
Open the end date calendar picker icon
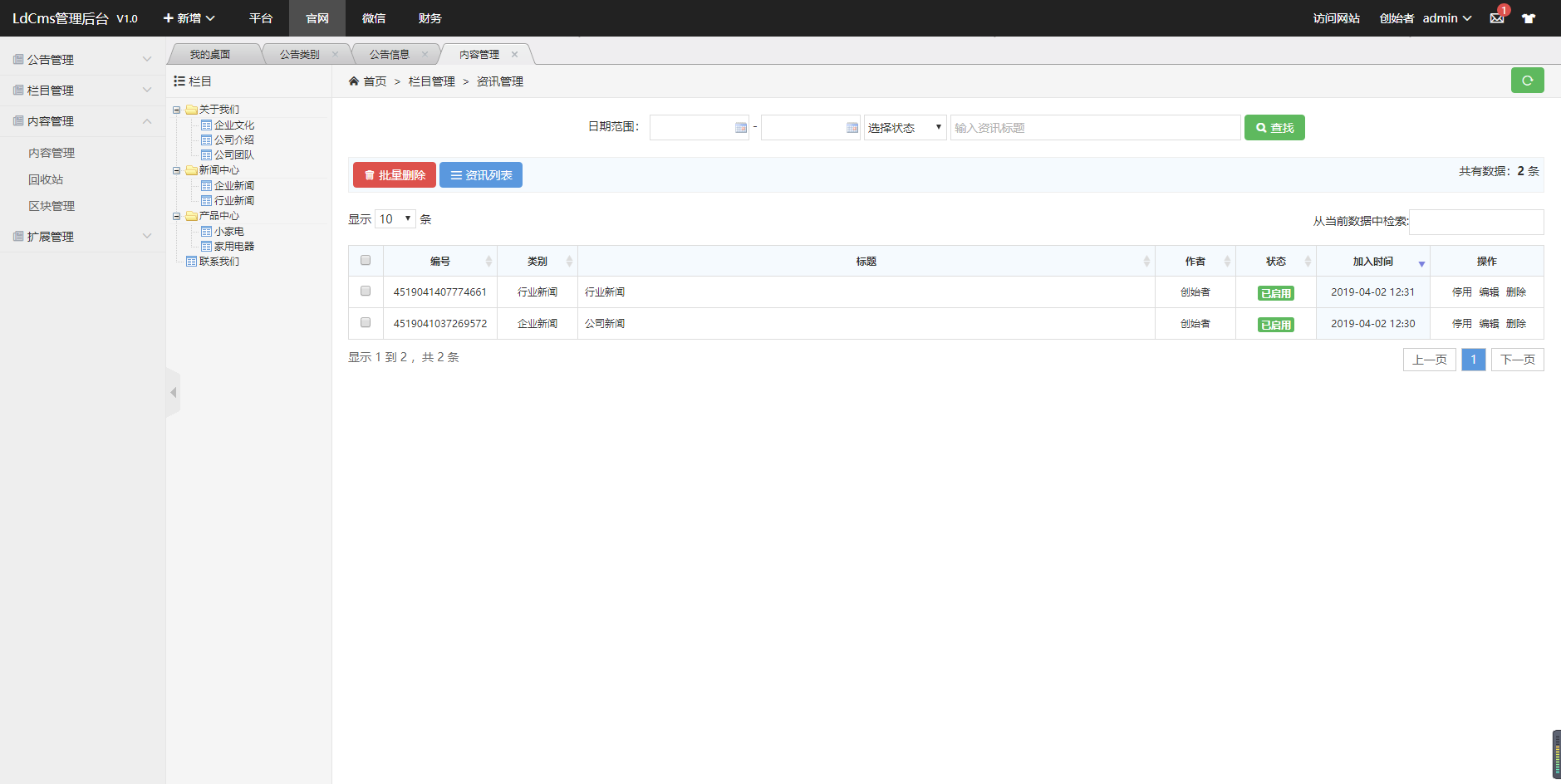[x=852, y=128]
